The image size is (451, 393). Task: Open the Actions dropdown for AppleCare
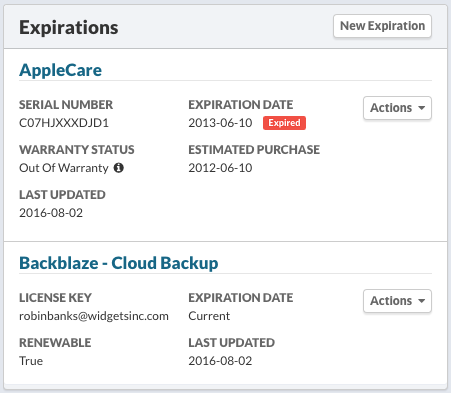(397, 108)
